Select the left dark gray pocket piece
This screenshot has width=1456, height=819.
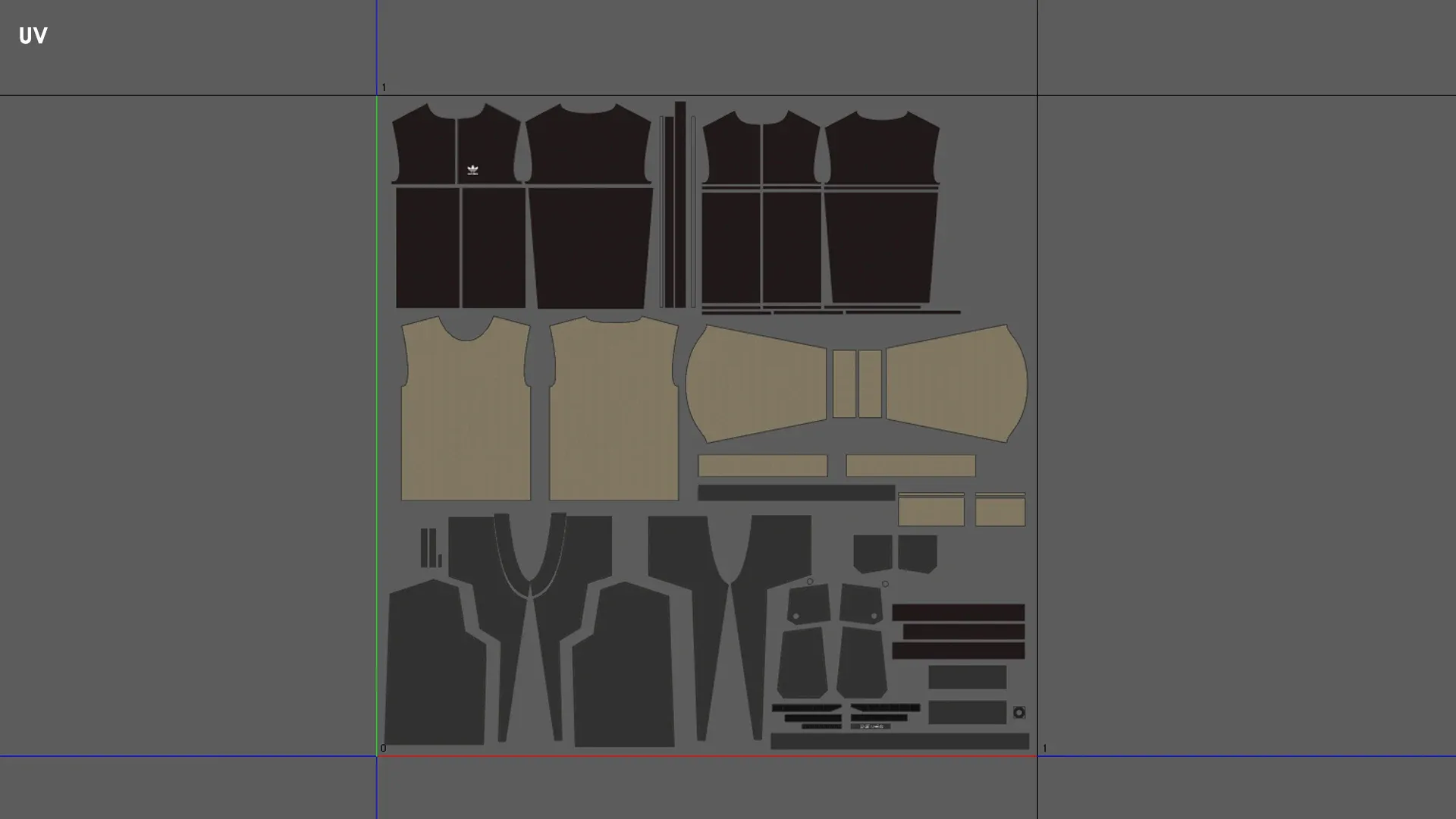pyautogui.click(x=872, y=554)
